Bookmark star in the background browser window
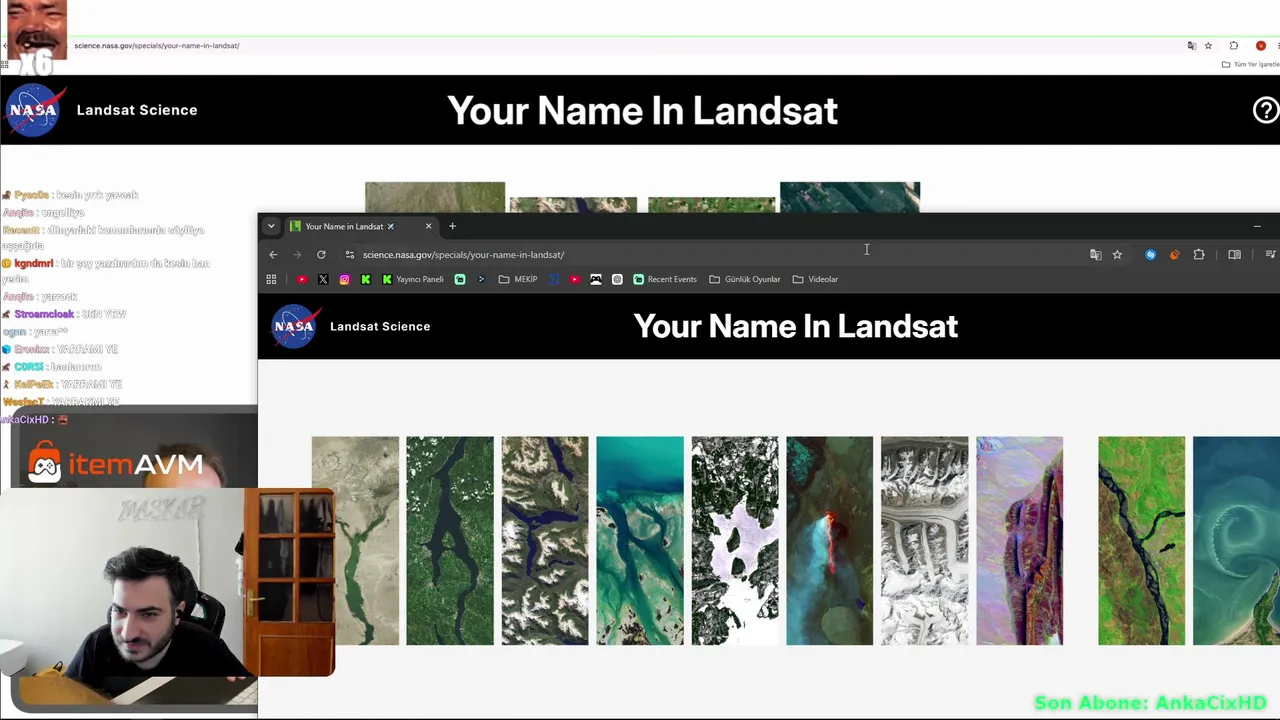1280x720 pixels. click(x=1208, y=46)
